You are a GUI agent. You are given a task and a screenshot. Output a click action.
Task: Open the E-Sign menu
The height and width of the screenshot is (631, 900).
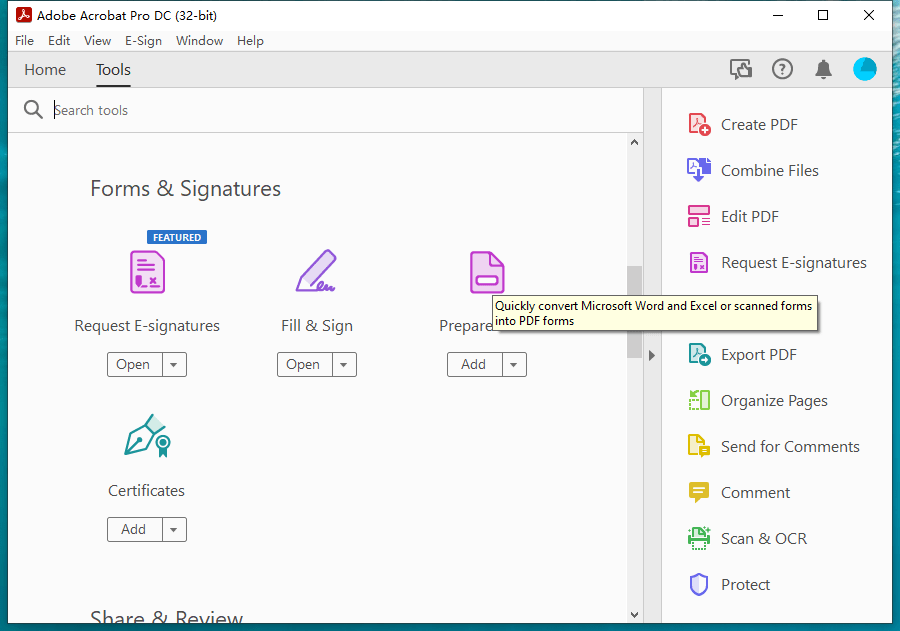[143, 41]
